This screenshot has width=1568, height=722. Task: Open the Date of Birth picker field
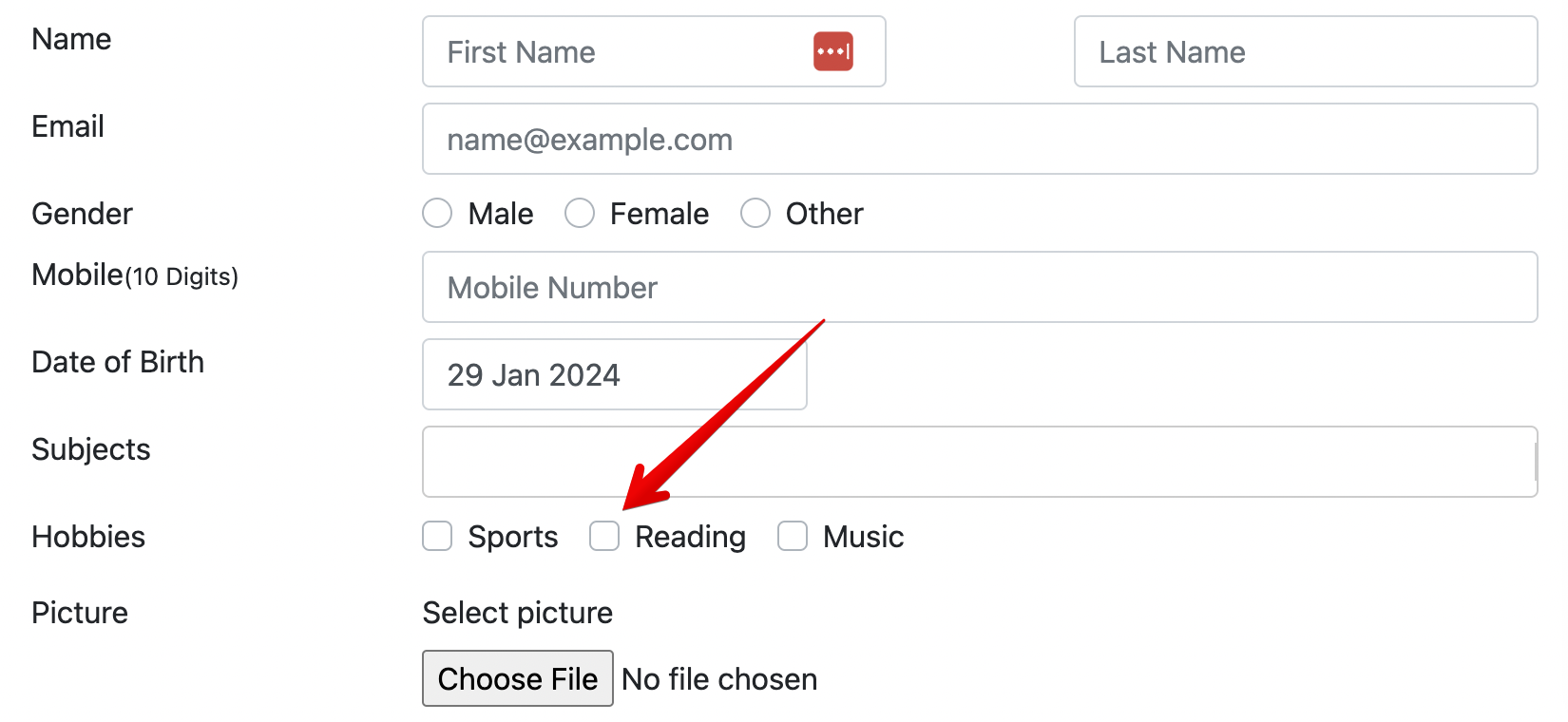click(x=614, y=374)
